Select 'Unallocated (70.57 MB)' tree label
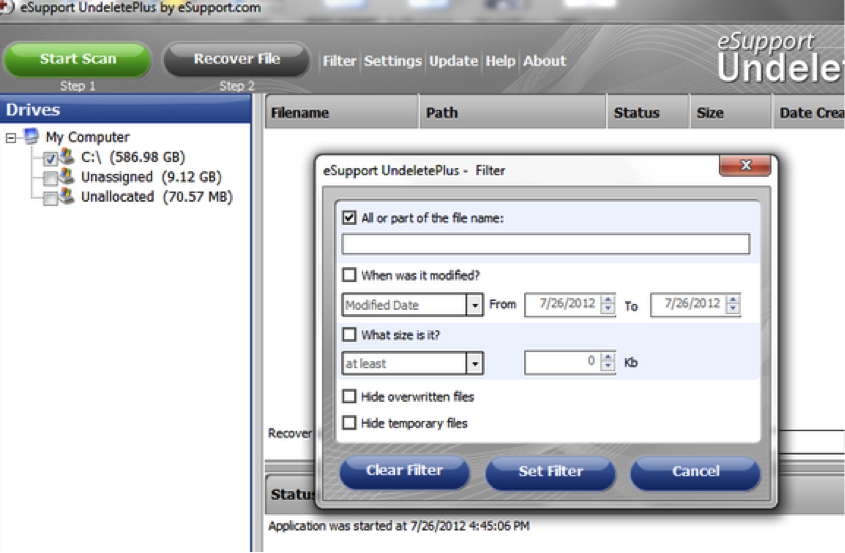Image resolution: width=845 pixels, height=553 pixels. pos(157,197)
